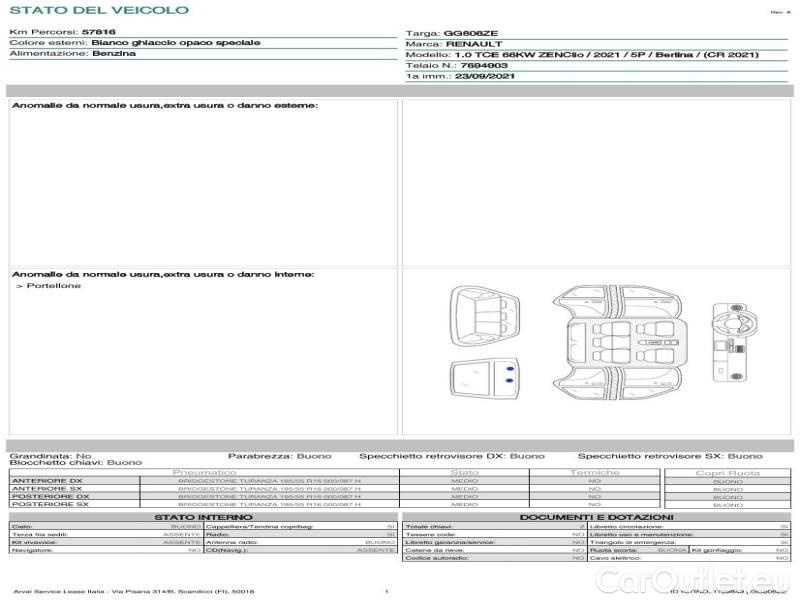Click 'Triangolo di emergenza:' row

click(689, 542)
